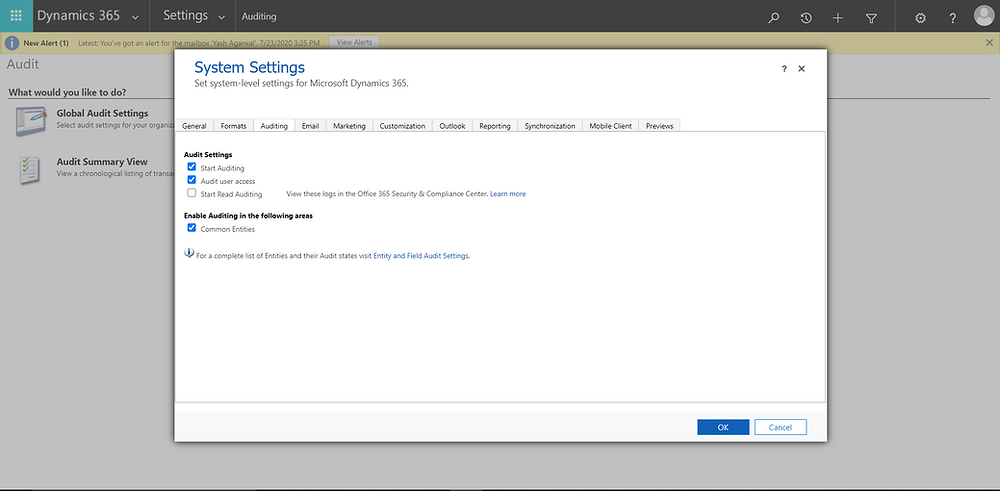Screen dimensions: 1000x491
Task: Switch to the General tab
Action: click(195, 126)
